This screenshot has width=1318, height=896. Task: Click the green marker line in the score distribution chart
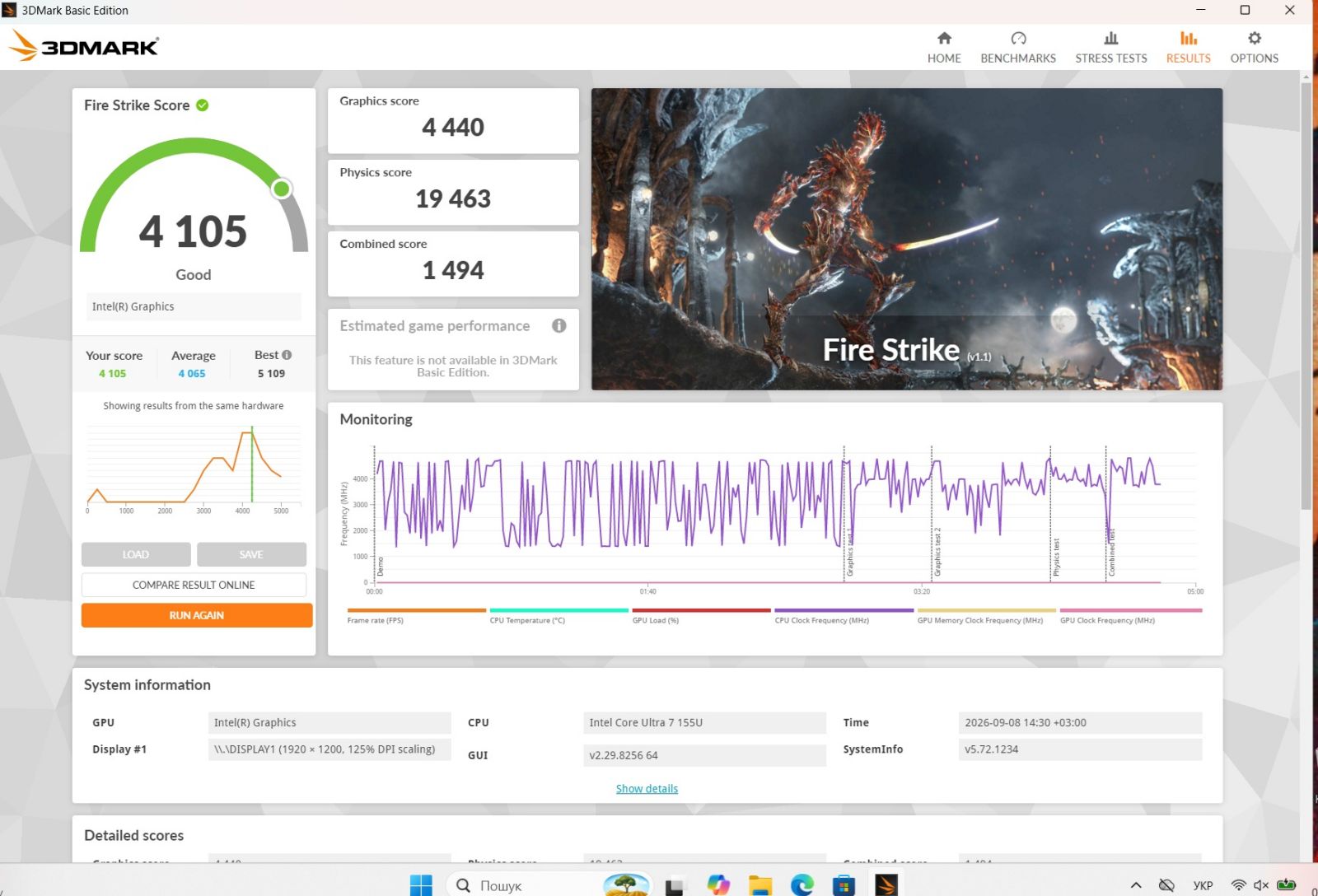click(252, 464)
